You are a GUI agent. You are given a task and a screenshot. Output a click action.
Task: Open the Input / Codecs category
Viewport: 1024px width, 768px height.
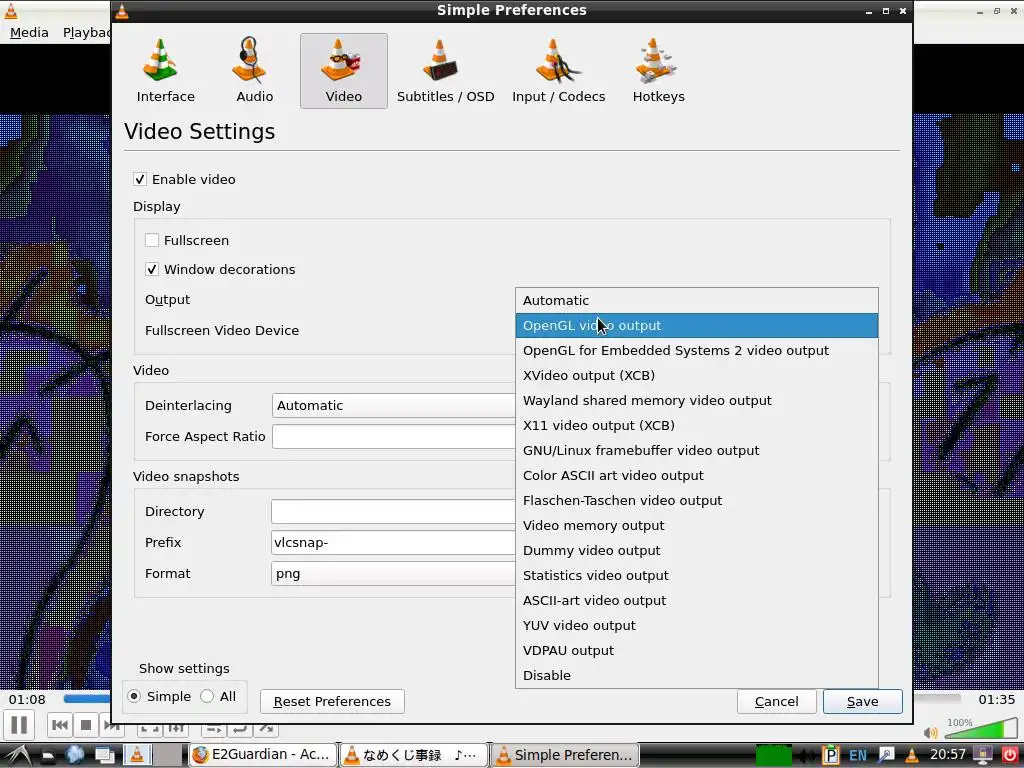tap(558, 71)
